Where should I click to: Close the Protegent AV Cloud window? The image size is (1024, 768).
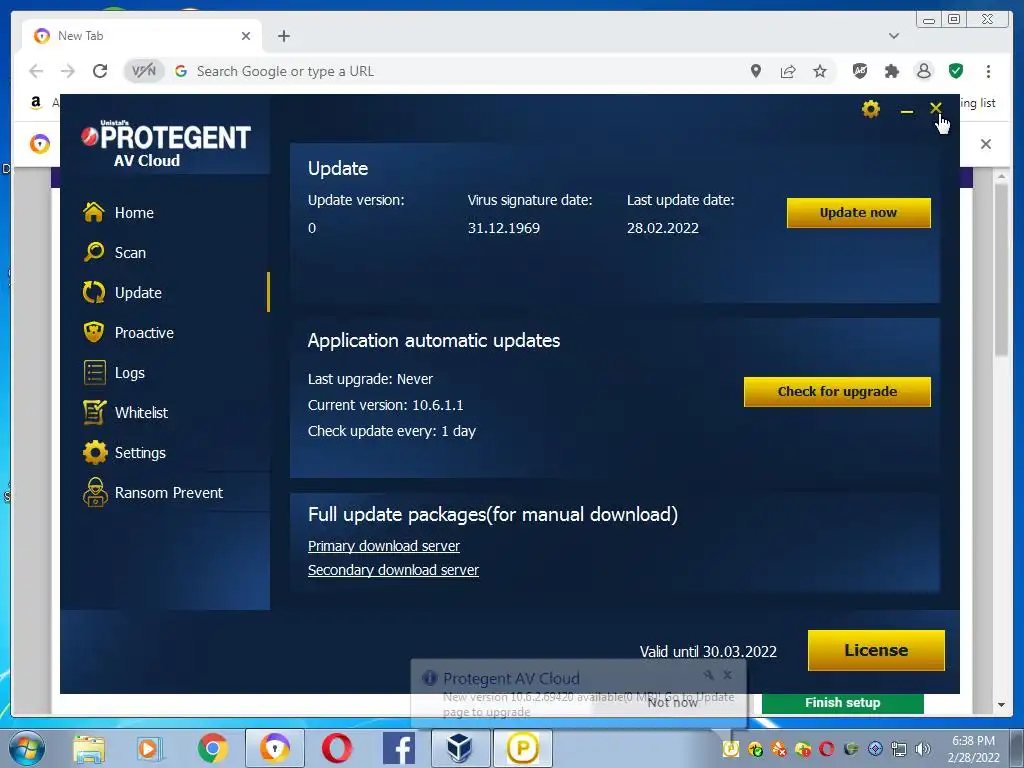coord(935,108)
